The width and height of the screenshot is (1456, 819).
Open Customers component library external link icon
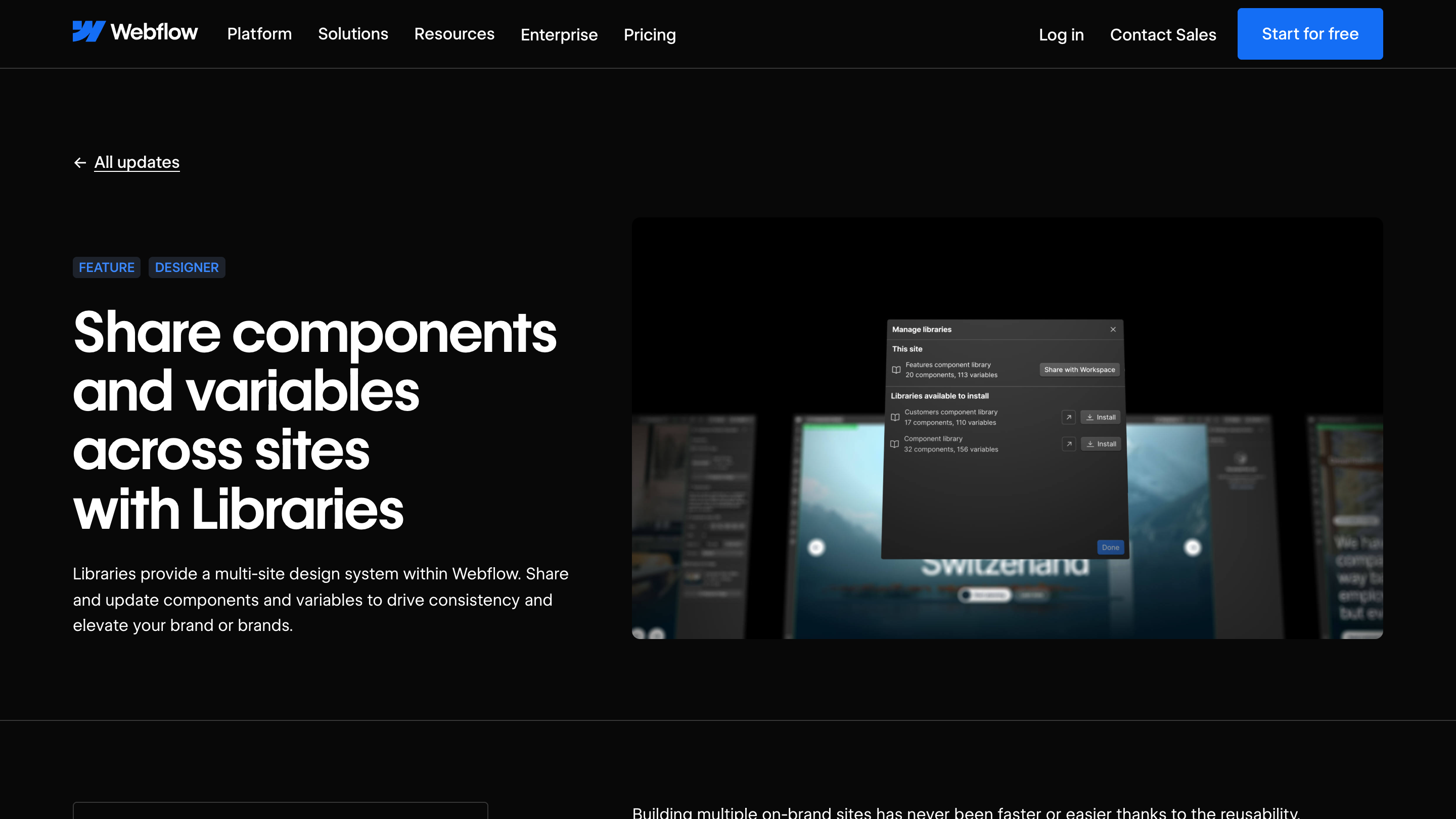click(1068, 417)
